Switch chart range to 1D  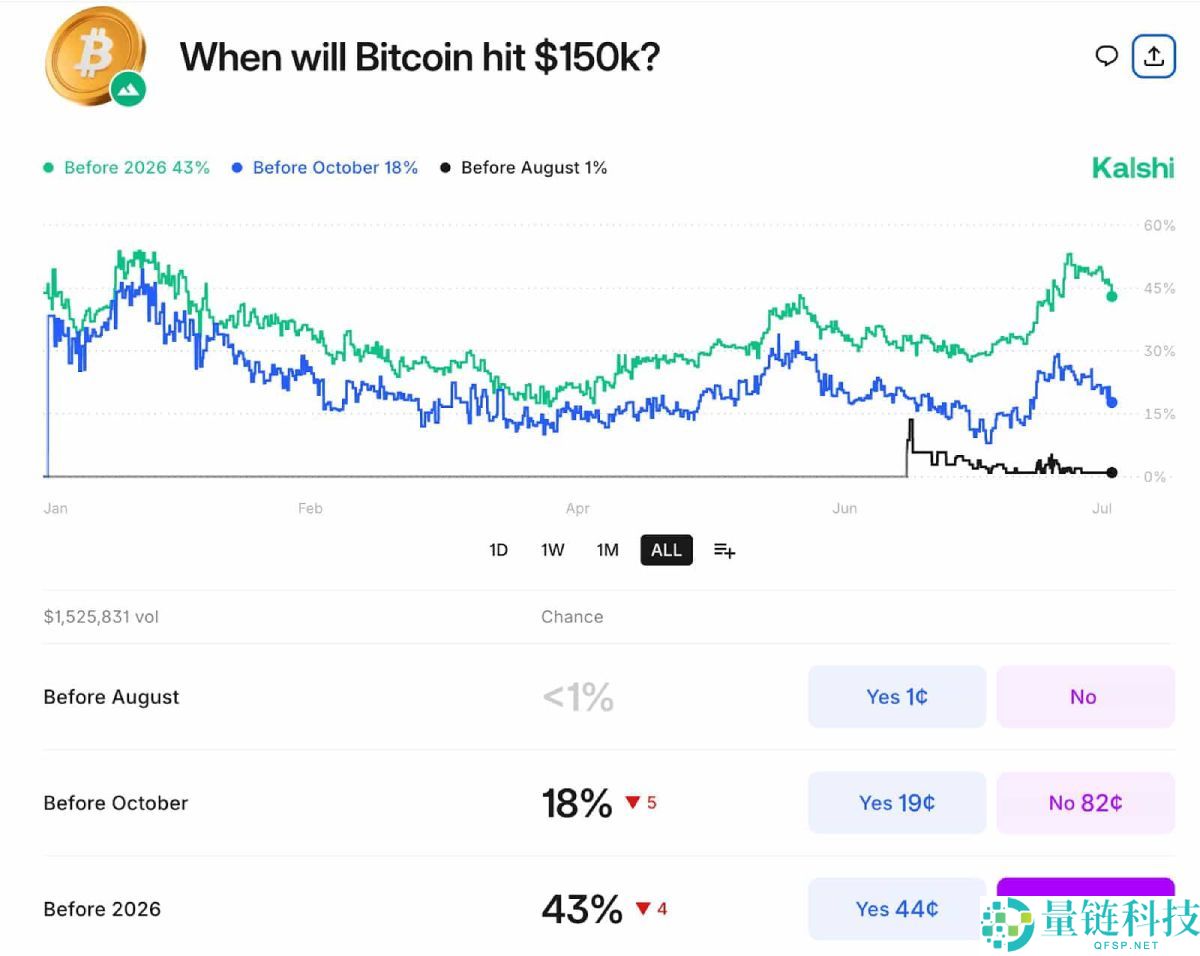[498, 550]
